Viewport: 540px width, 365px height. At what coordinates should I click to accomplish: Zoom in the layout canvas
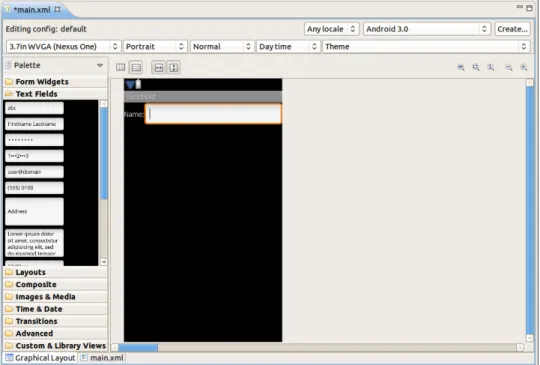click(x=524, y=67)
